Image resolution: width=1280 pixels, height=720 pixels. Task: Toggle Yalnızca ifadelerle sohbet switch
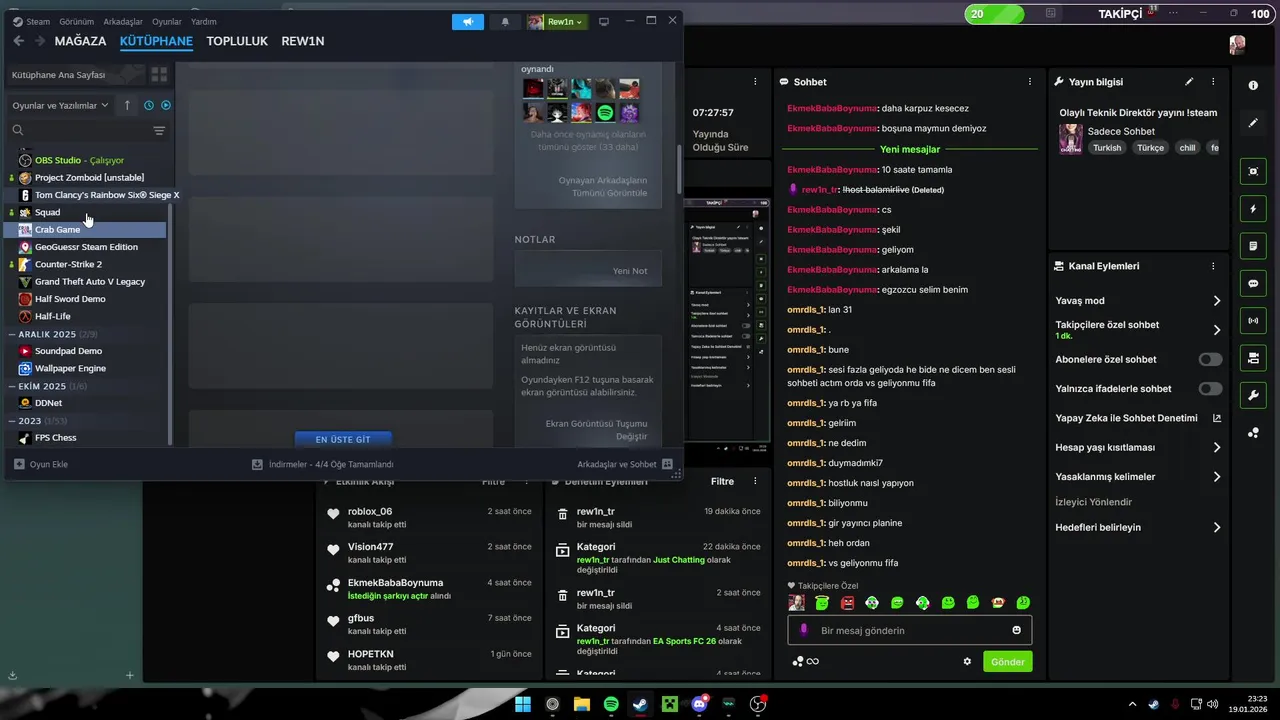1210,388
